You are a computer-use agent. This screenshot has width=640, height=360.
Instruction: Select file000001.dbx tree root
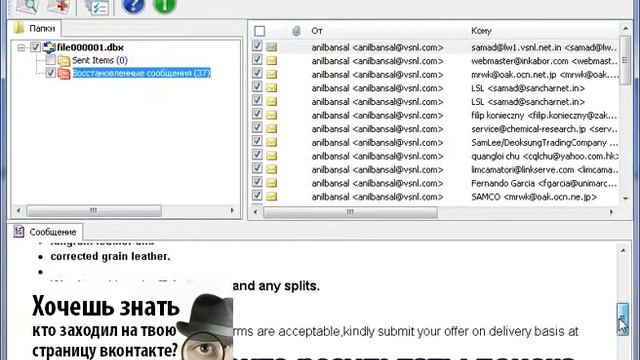(x=90, y=47)
